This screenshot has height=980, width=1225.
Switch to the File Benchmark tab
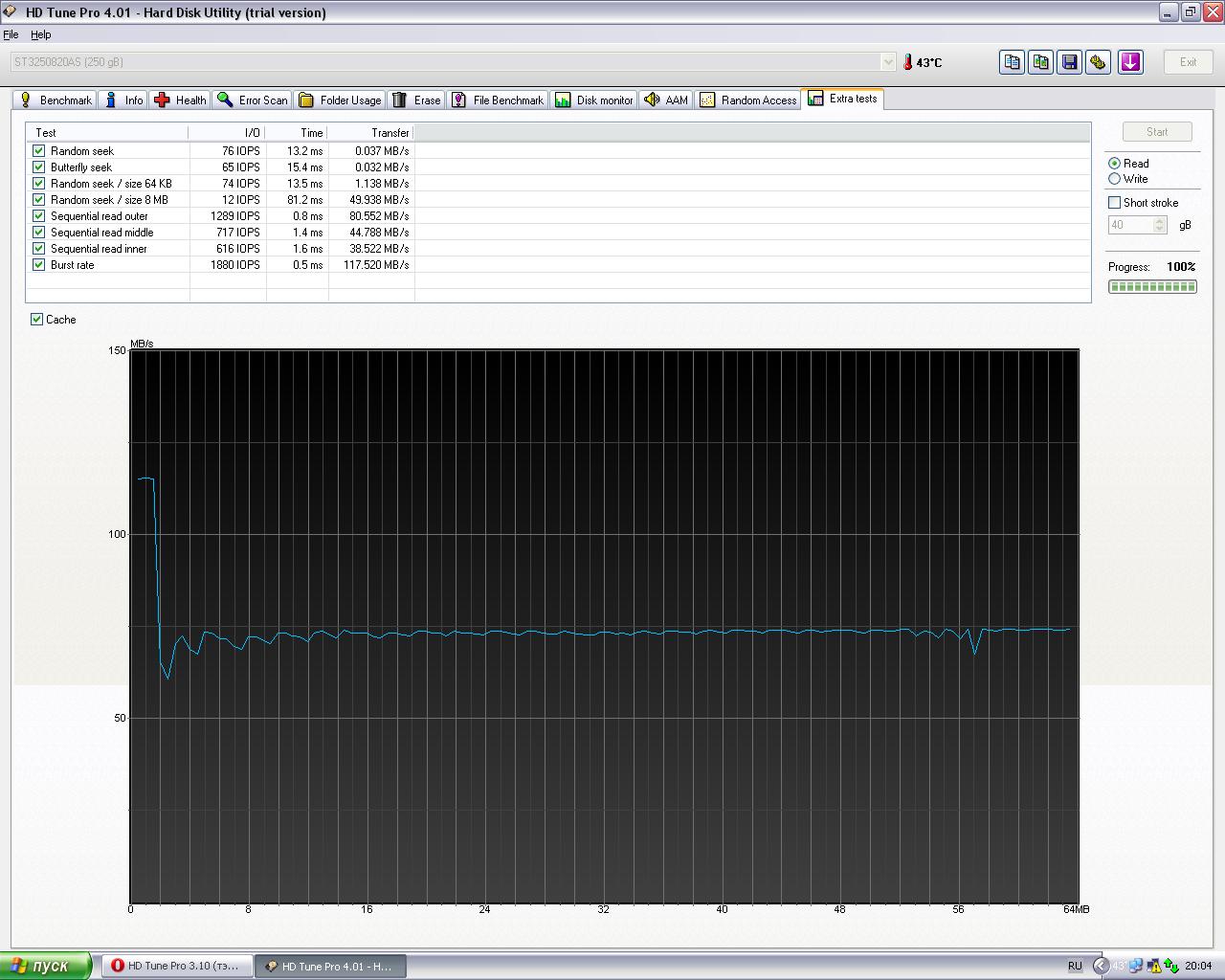pyautogui.click(x=498, y=100)
